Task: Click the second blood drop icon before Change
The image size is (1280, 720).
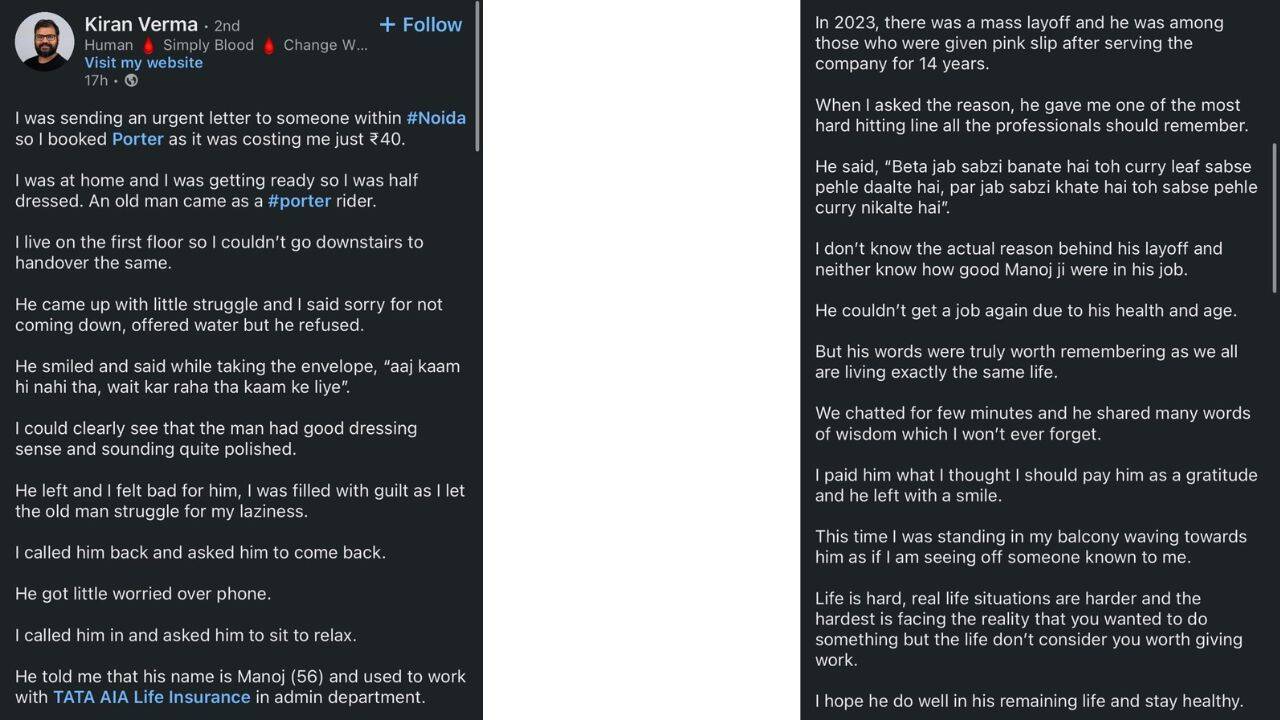Action: [x=268, y=45]
